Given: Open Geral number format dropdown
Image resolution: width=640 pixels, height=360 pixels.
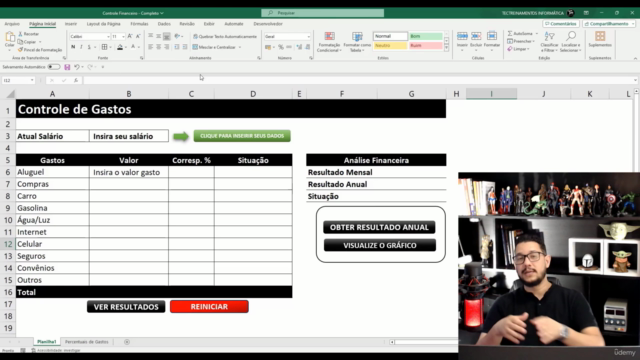Looking at the screenshot, I should 308,36.
